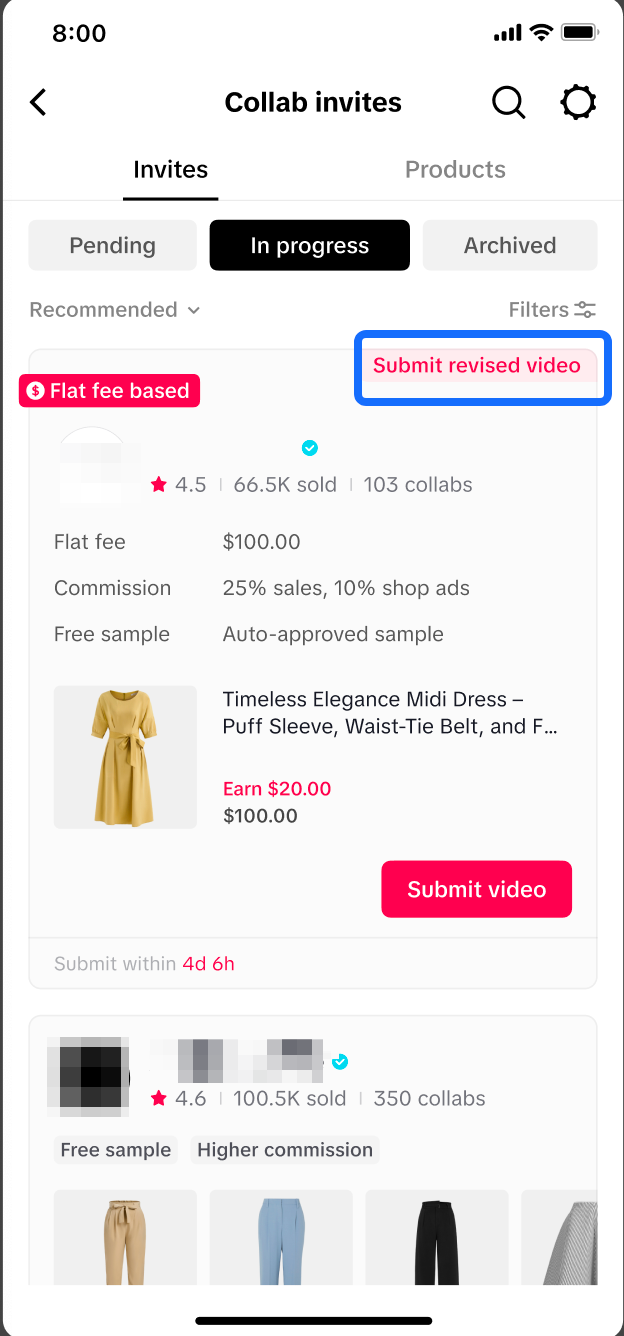The height and width of the screenshot is (1336, 624).
Task: Expand the Recommended sort dropdown
Action: click(115, 310)
